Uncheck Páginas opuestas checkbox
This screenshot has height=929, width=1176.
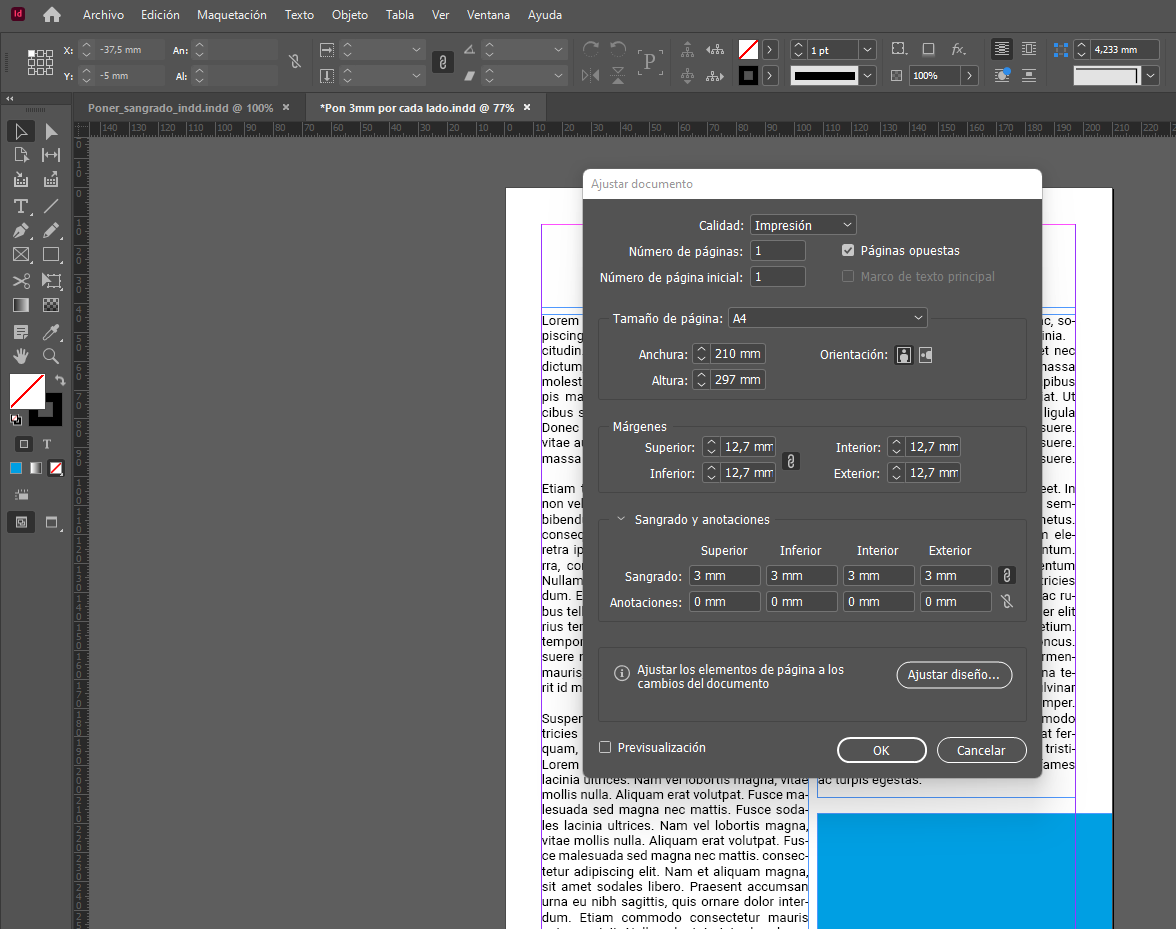(848, 251)
